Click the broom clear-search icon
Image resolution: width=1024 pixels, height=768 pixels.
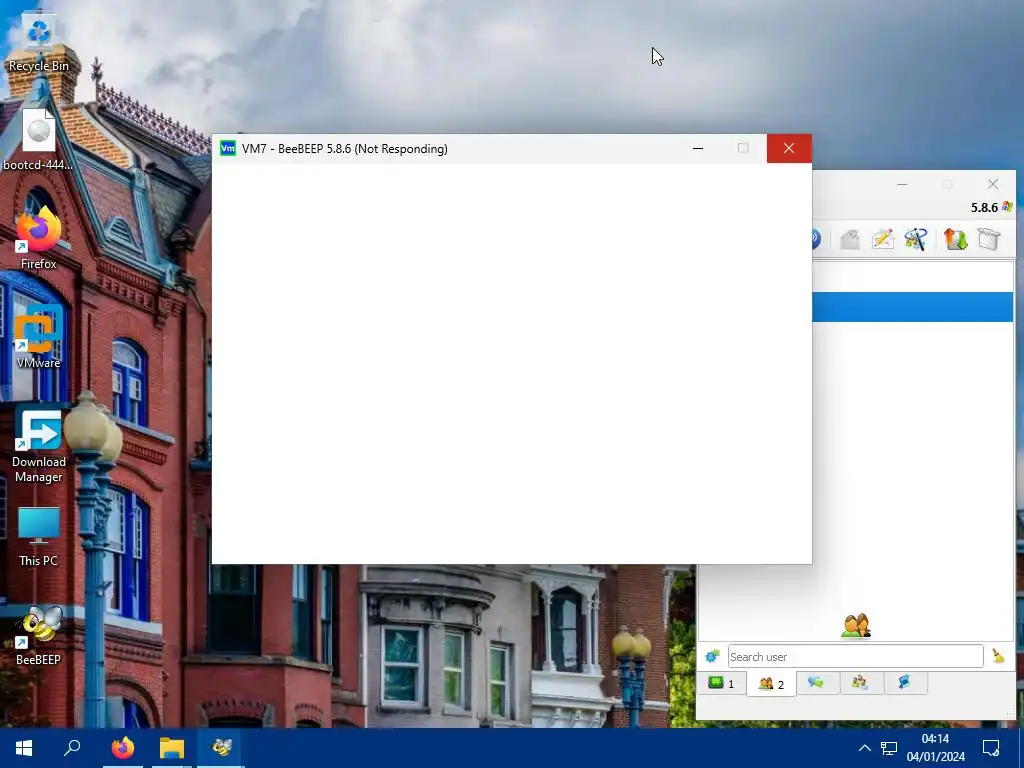tap(998, 656)
